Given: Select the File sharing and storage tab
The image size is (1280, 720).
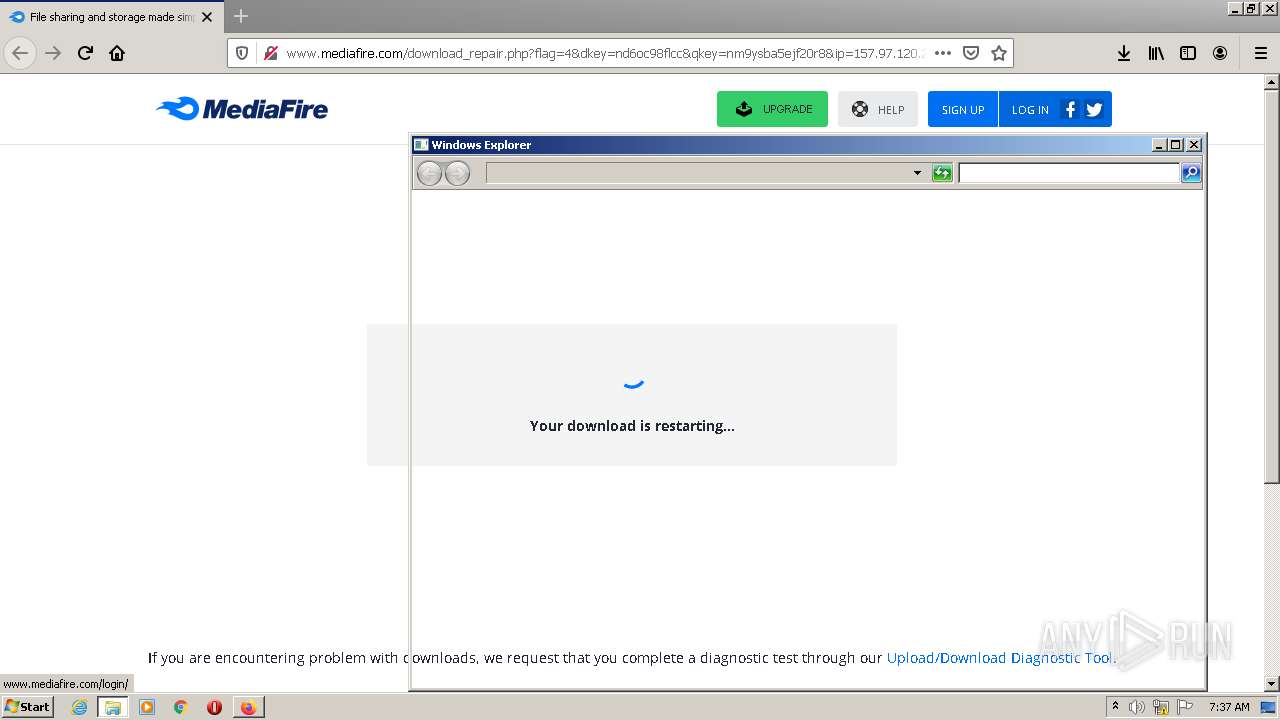Looking at the screenshot, I should [x=112, y=17].
